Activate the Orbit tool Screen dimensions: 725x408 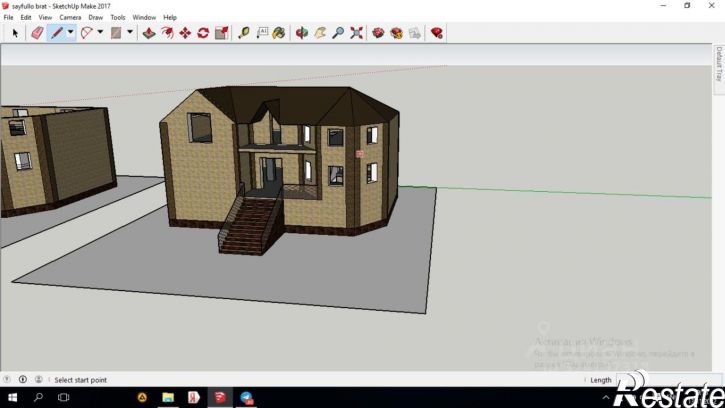302,33
